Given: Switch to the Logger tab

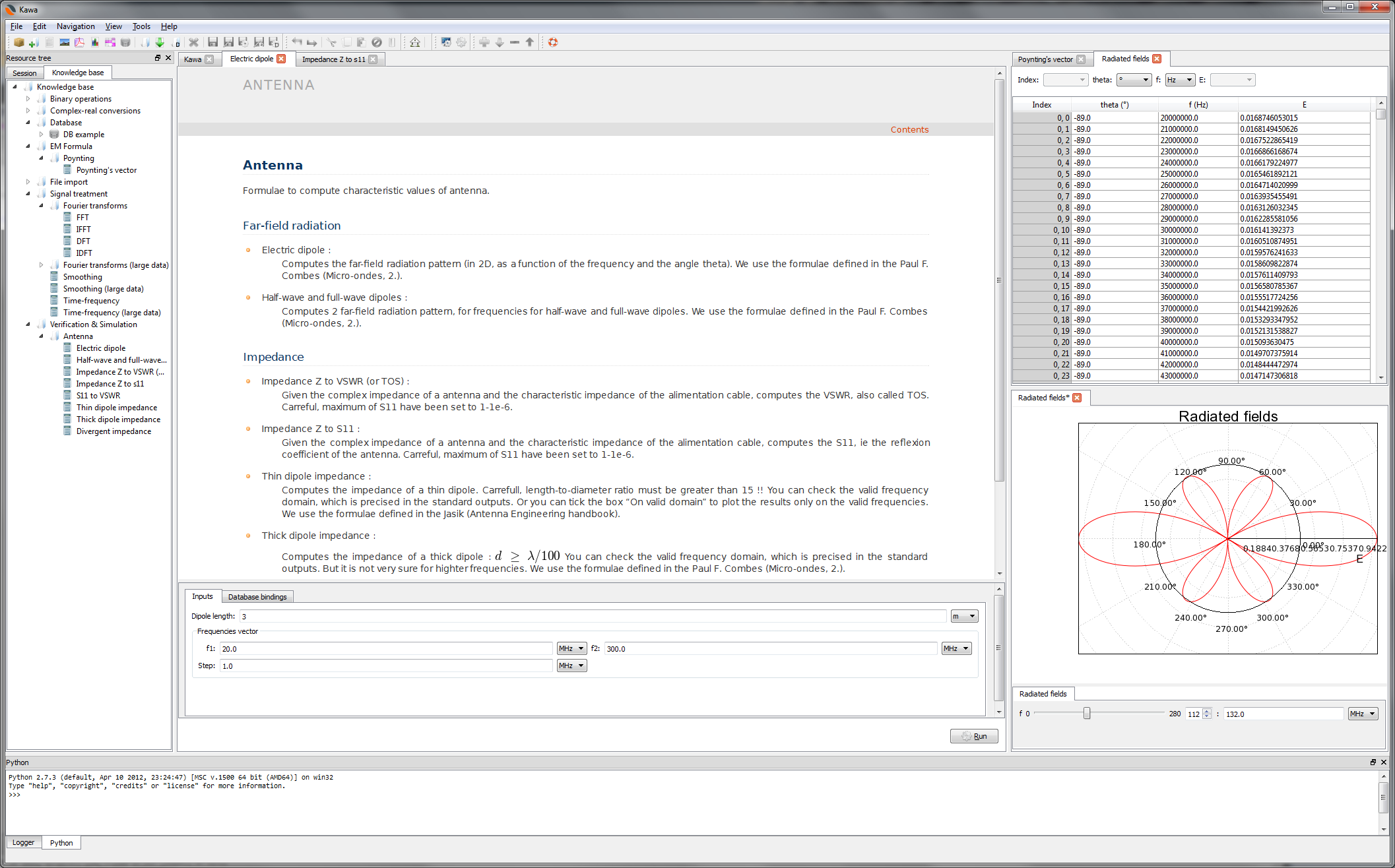Looking at the screenshot, I should [23, 842].
